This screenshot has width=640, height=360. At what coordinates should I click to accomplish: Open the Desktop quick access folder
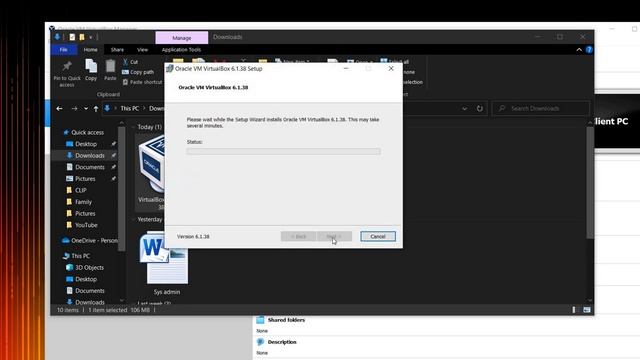click(86, 144)
